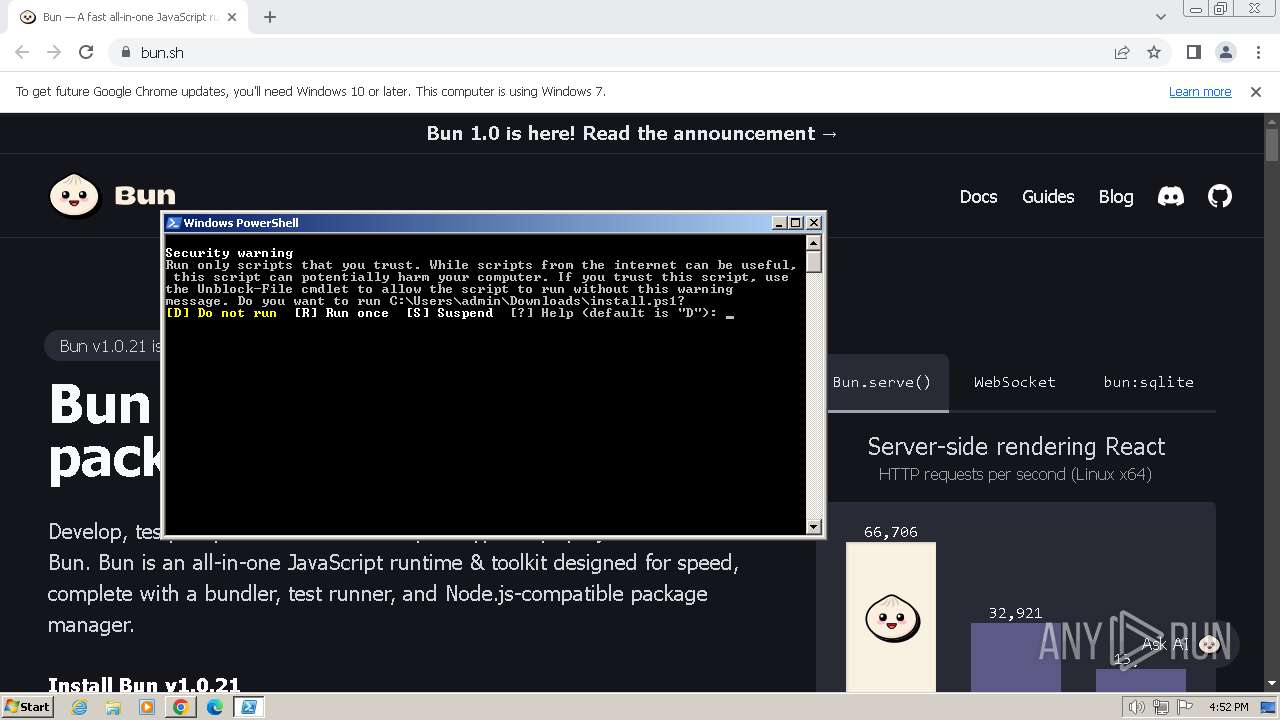Click the Server-side rendering React title

click(1016, 446)
